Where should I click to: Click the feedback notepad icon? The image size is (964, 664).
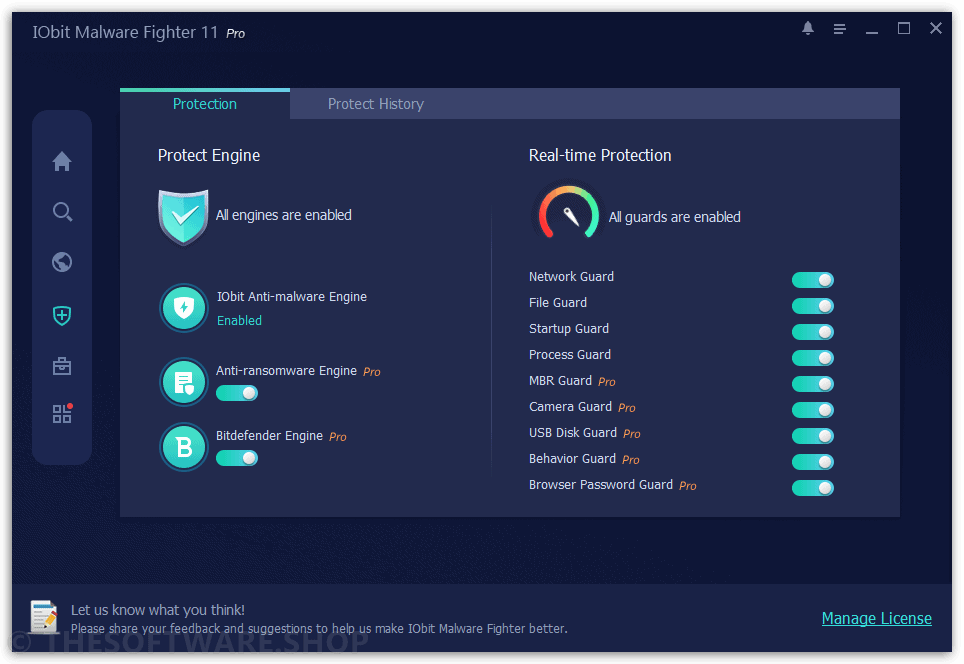[x=44, y=617]
